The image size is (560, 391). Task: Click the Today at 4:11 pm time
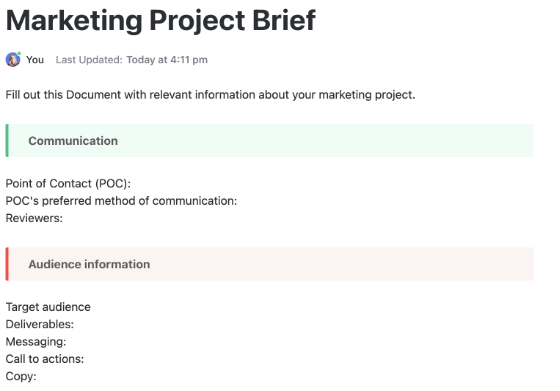click(167, 60)
